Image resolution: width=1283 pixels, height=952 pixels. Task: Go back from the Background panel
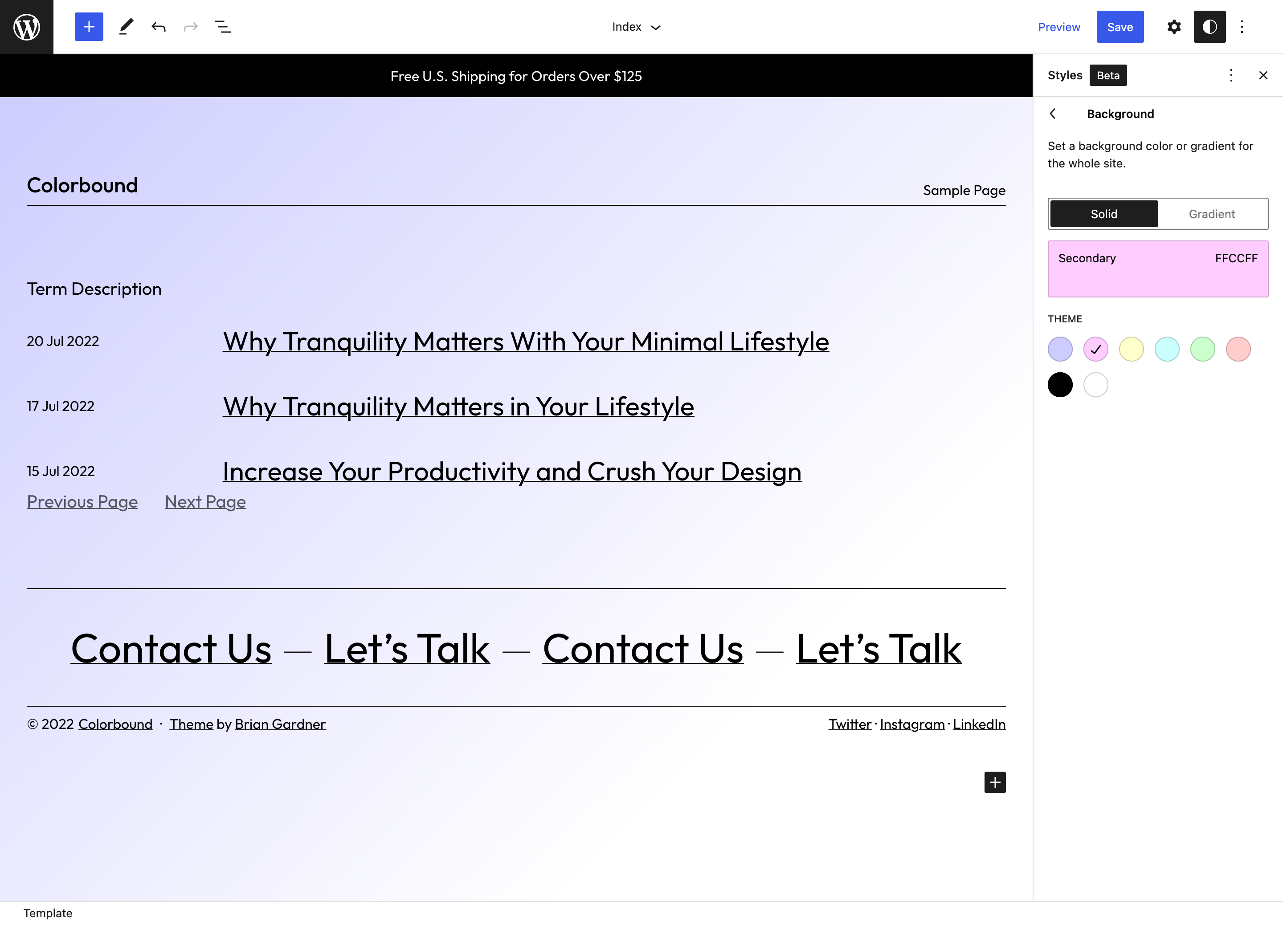(1053, 114)
